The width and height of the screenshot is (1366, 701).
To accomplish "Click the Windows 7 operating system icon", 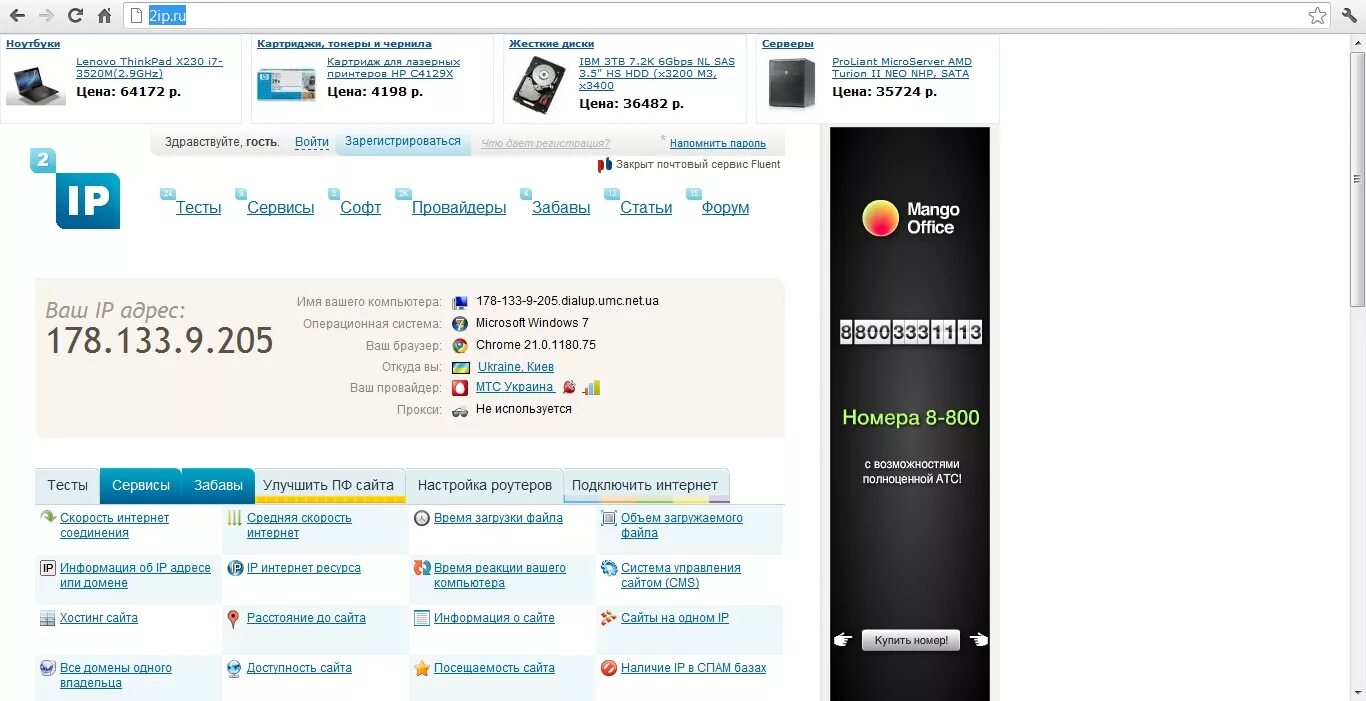I will pyautogui.click(x=460, y=324).
